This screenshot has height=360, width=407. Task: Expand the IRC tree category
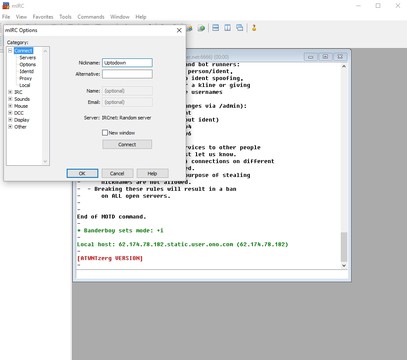click(10, 92)
